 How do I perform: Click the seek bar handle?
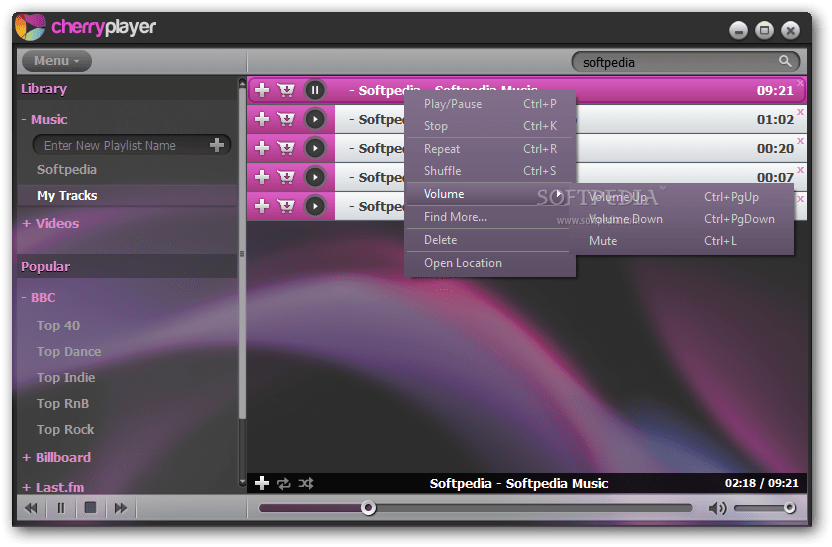click(x=368, y=508)
